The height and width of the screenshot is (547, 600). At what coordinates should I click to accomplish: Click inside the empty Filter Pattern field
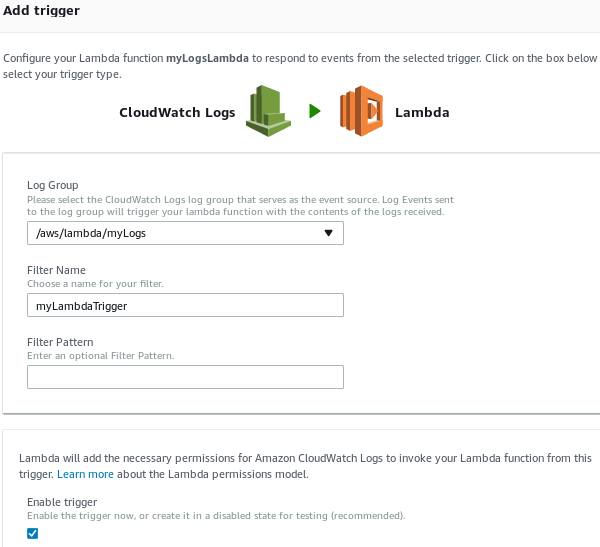(185, 376)
